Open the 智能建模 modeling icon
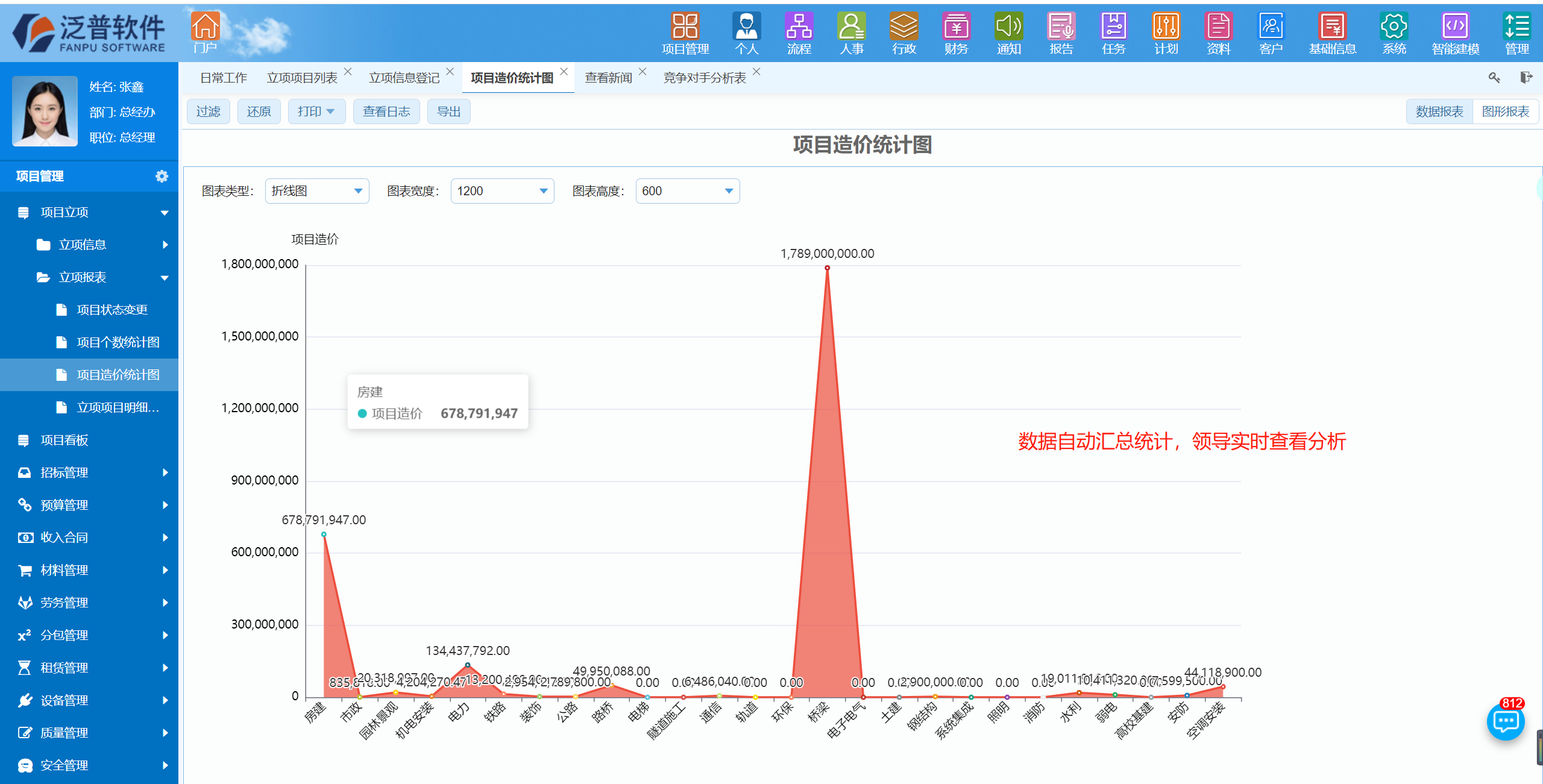 click(x=1455, y=34)
